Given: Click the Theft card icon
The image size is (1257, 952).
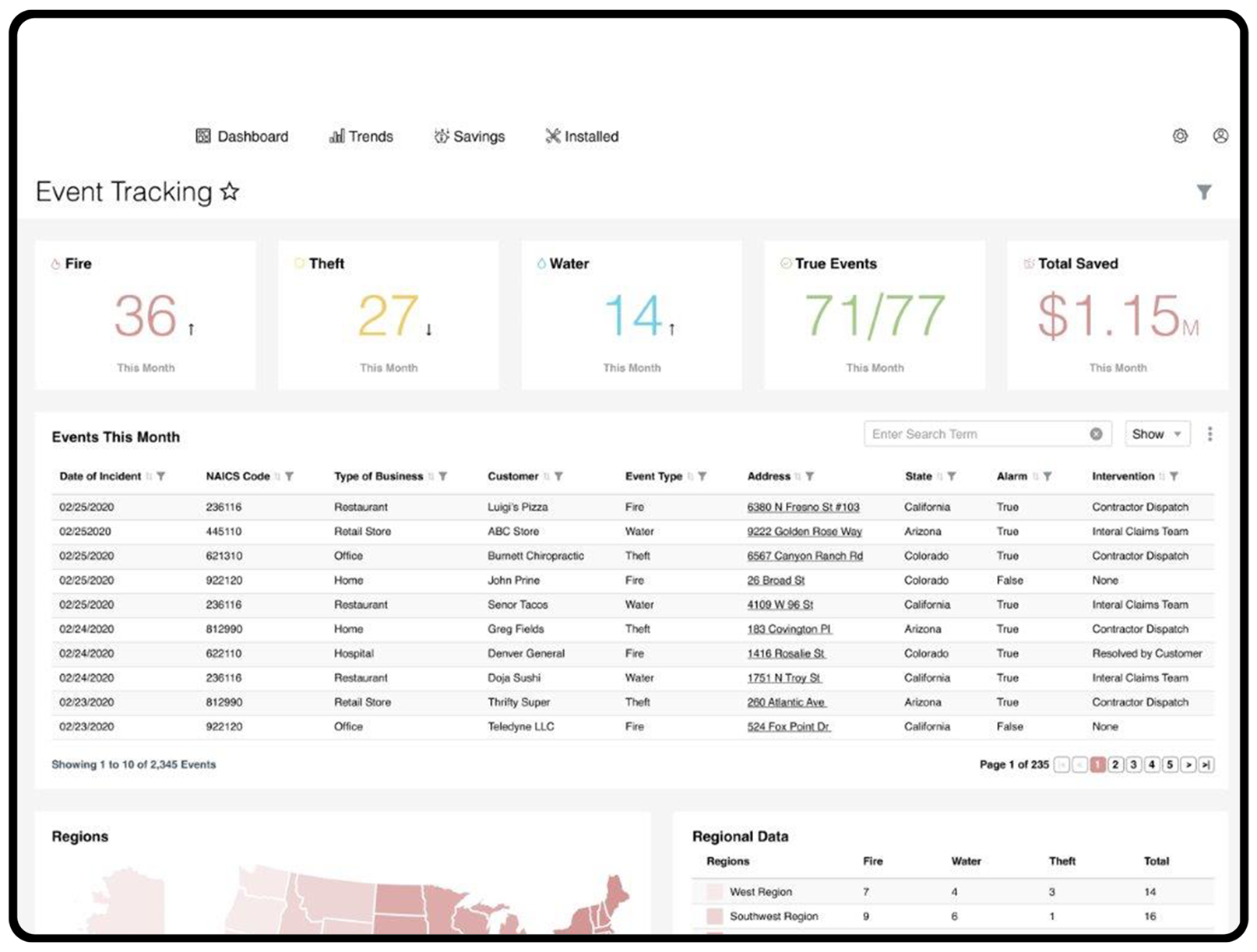Looking at the screenshot, I should [x=299, y=263].
